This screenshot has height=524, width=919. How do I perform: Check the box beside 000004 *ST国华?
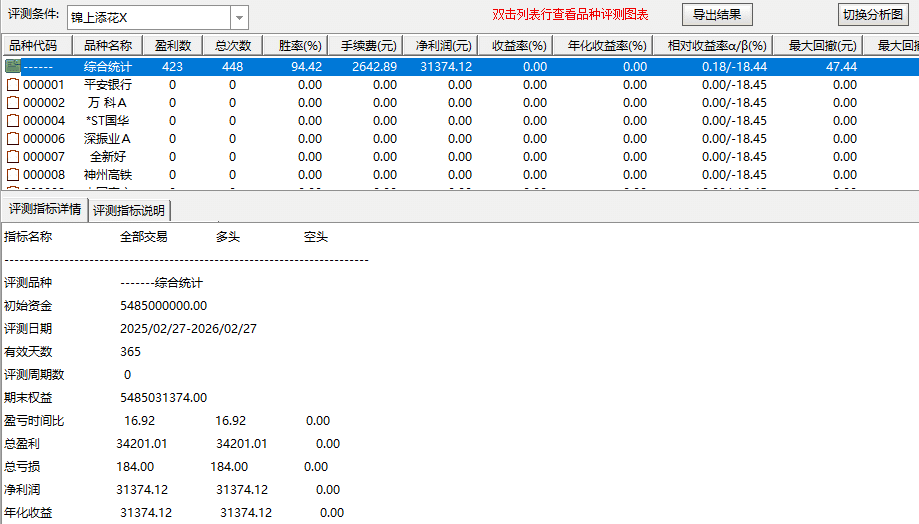coord(13,121)
